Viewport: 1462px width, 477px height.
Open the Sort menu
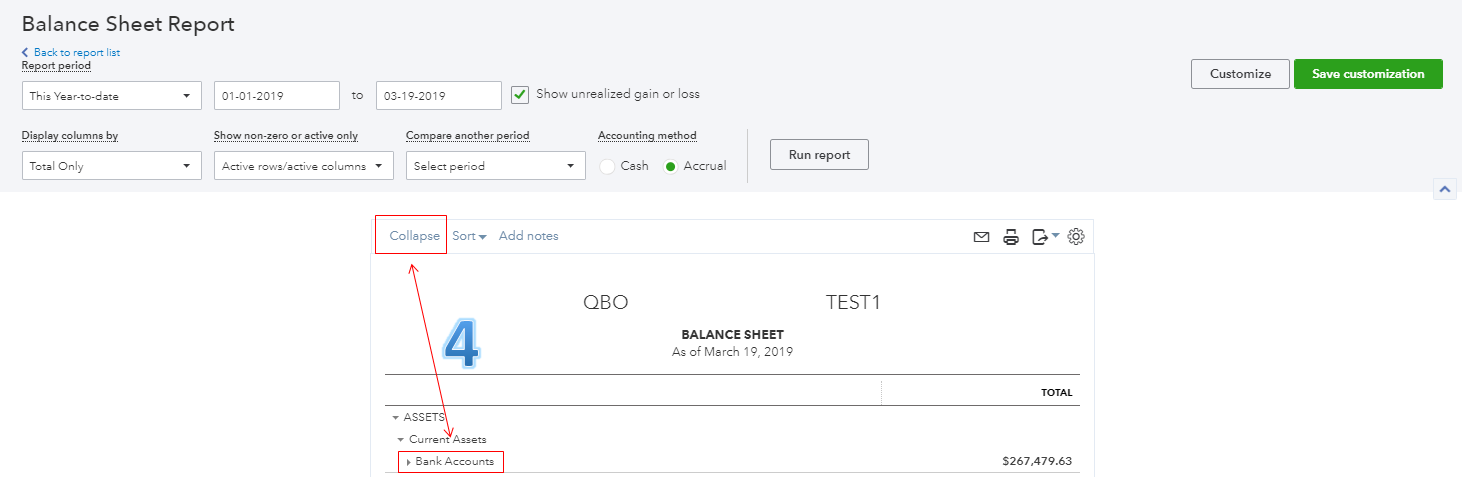(469, 236)
